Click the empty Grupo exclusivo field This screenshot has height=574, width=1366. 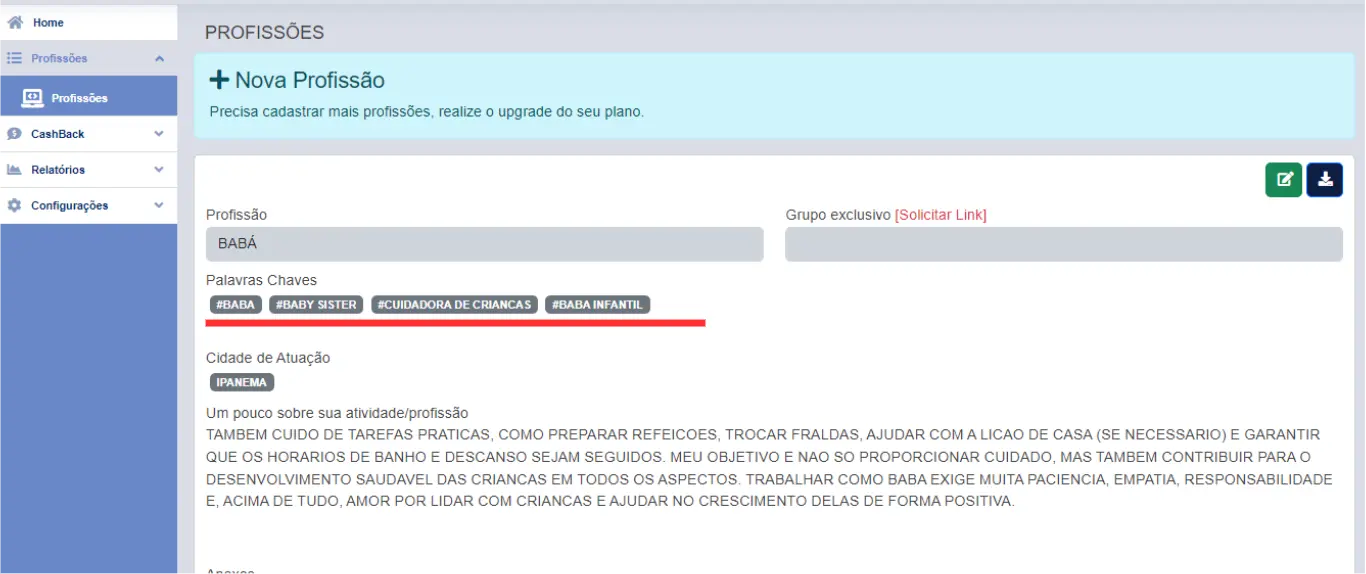(x=1064, y=244)
